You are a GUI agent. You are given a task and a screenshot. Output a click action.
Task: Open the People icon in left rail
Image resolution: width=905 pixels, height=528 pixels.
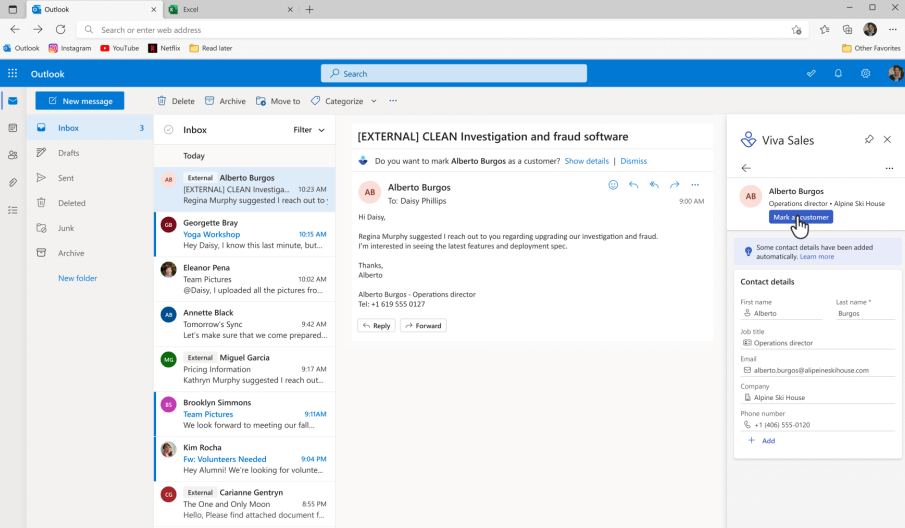click(x=12, y=155)
